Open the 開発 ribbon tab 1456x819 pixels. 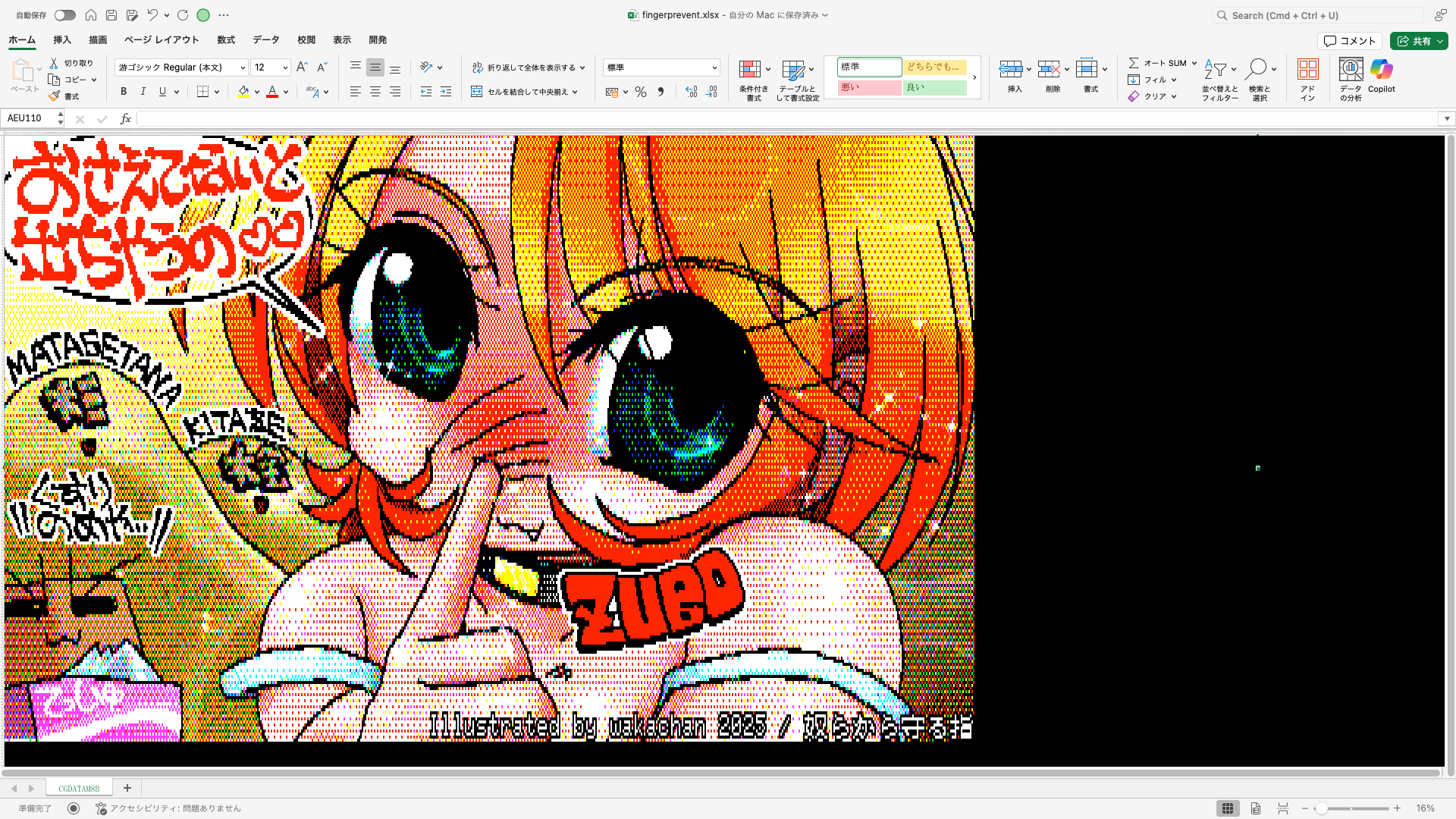tap(378, 40)
